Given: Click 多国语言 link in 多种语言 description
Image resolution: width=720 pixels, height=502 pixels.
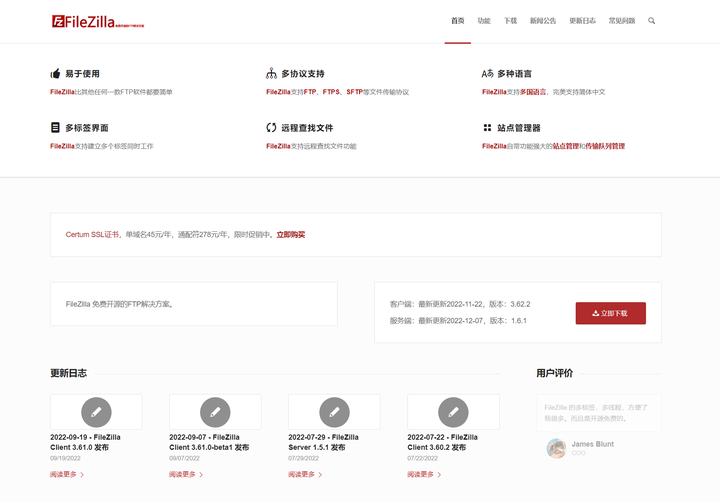Looking at the screenshot, I should click(x=533, y=92).
